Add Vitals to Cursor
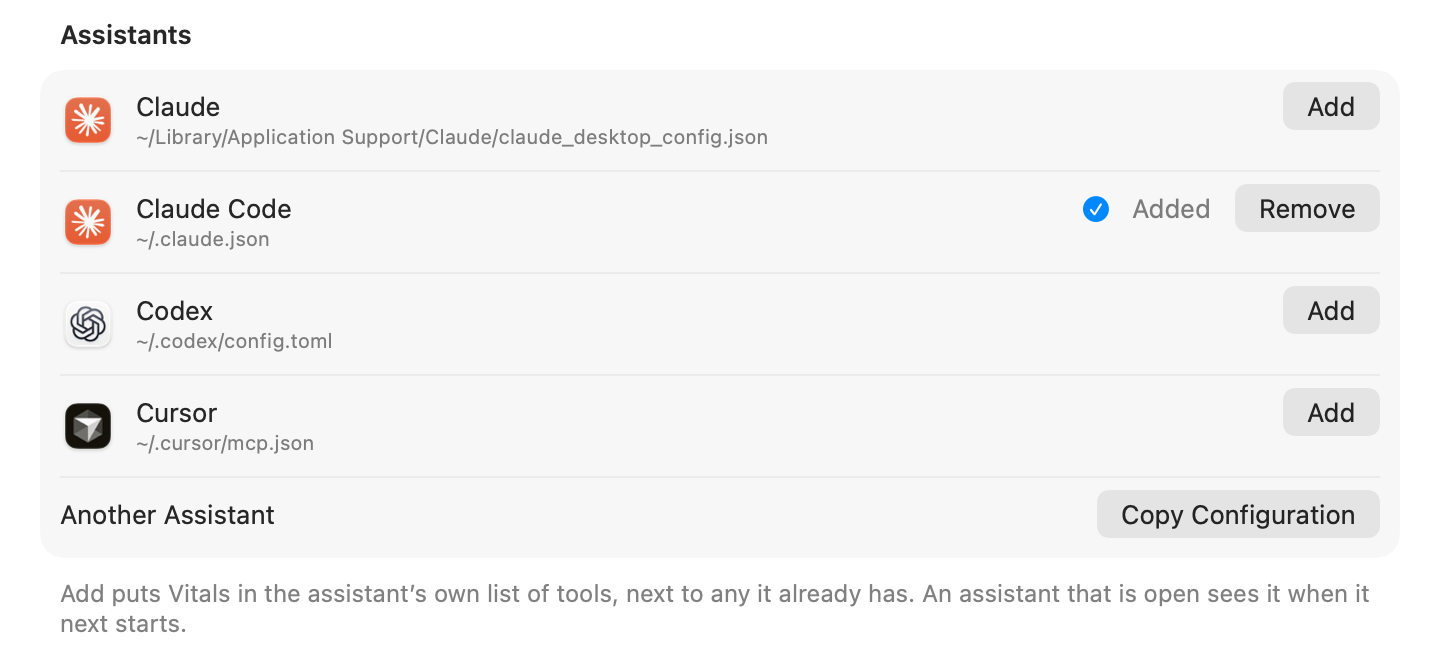1440x660 pixels. click(1331, 413)
